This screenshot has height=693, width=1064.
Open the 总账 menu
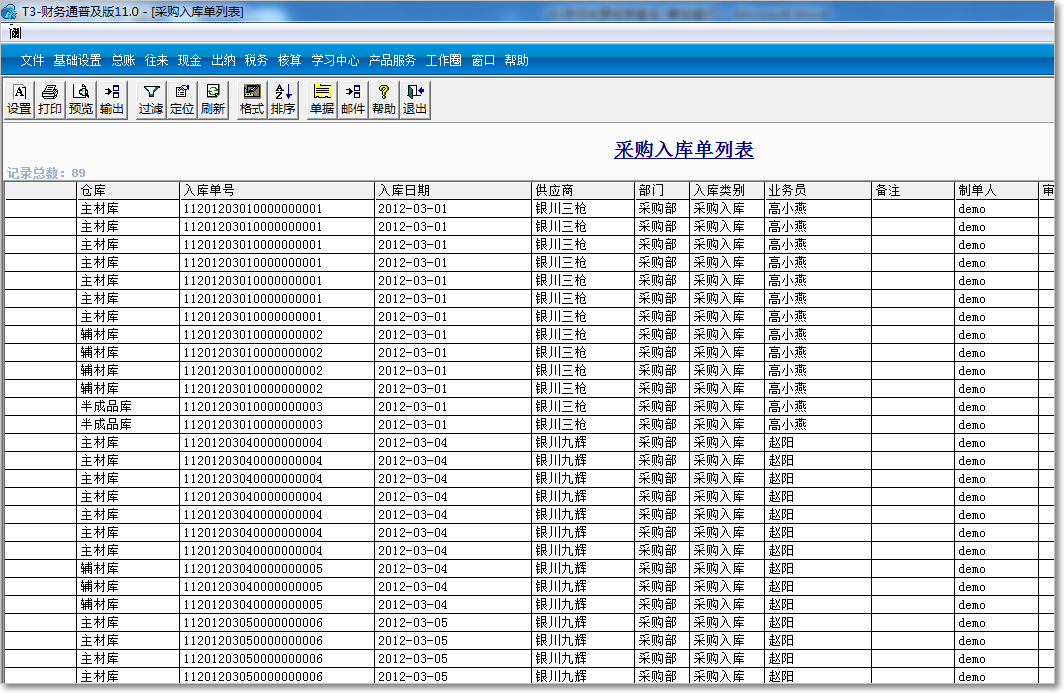pos(123,60)
